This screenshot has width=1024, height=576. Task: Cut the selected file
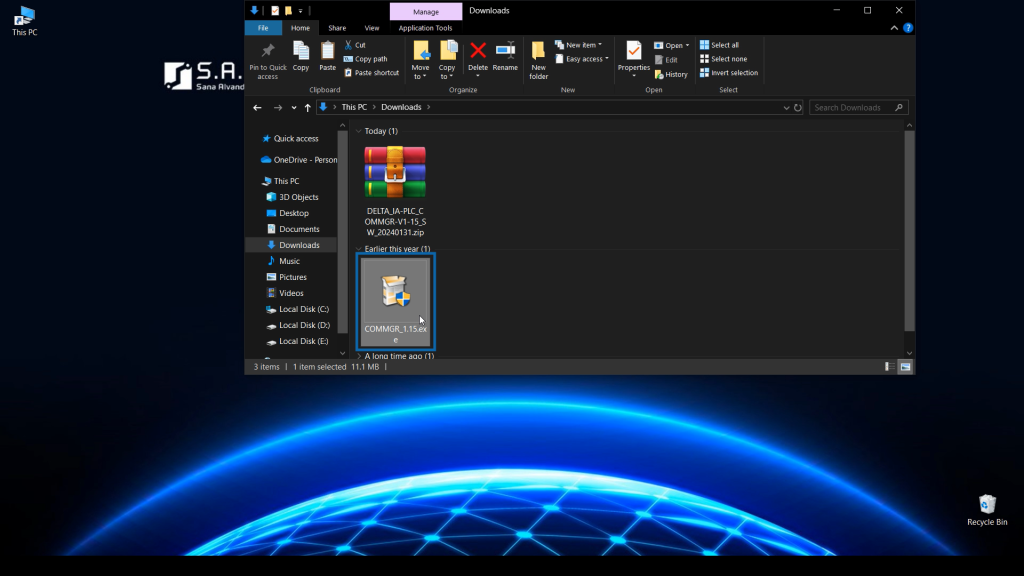click(355, 45)
